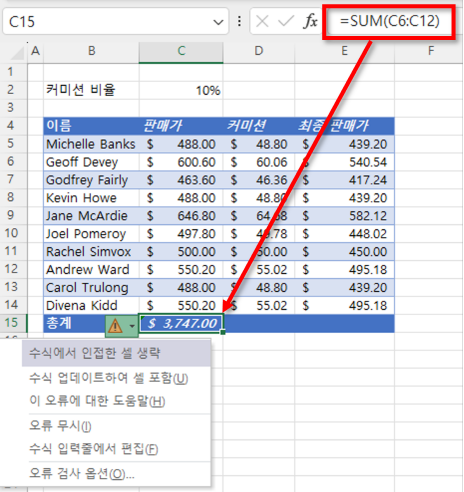Click the formula bar with =SUM(C6:C12)
The image size is (464, 492).
389,21
